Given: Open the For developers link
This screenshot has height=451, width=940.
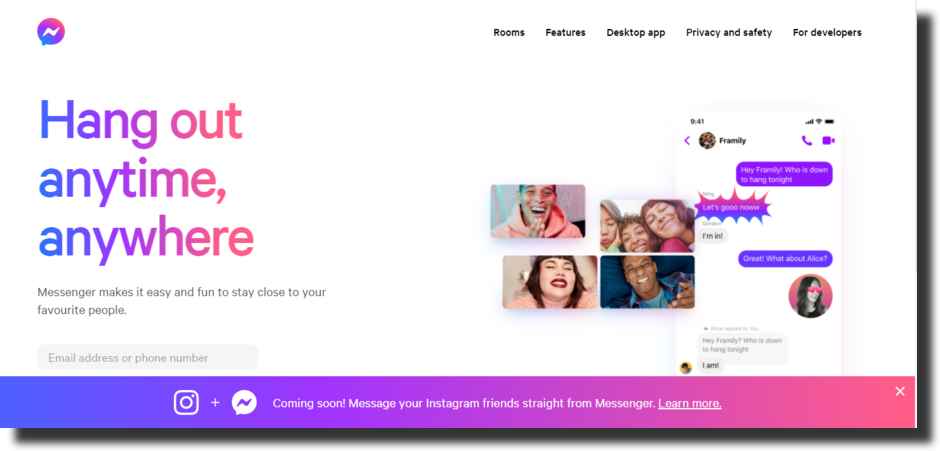Looking at the screenshot, I should (x=827, y=32).
